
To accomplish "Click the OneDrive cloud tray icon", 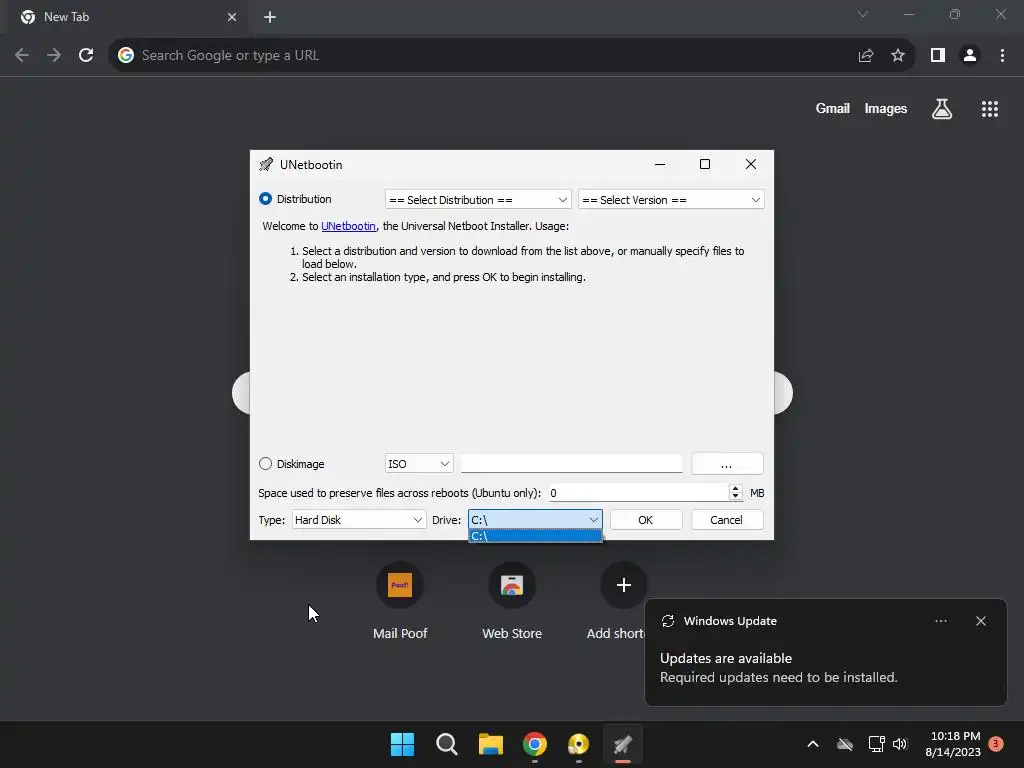I will click(x=845, y=744).
